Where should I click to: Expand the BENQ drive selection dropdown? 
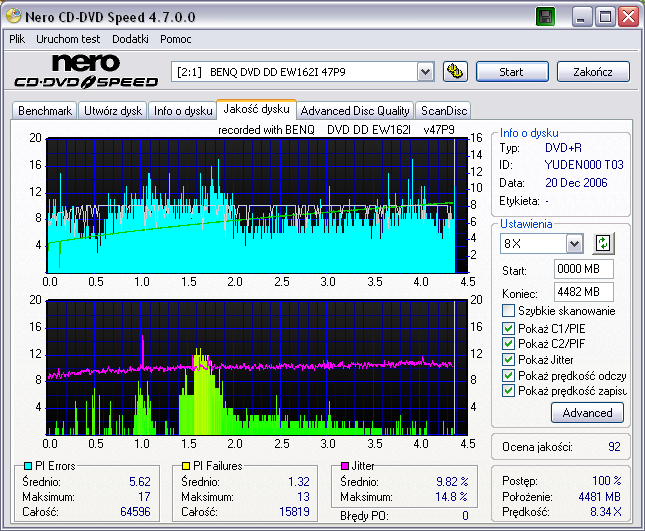(425, 72)
